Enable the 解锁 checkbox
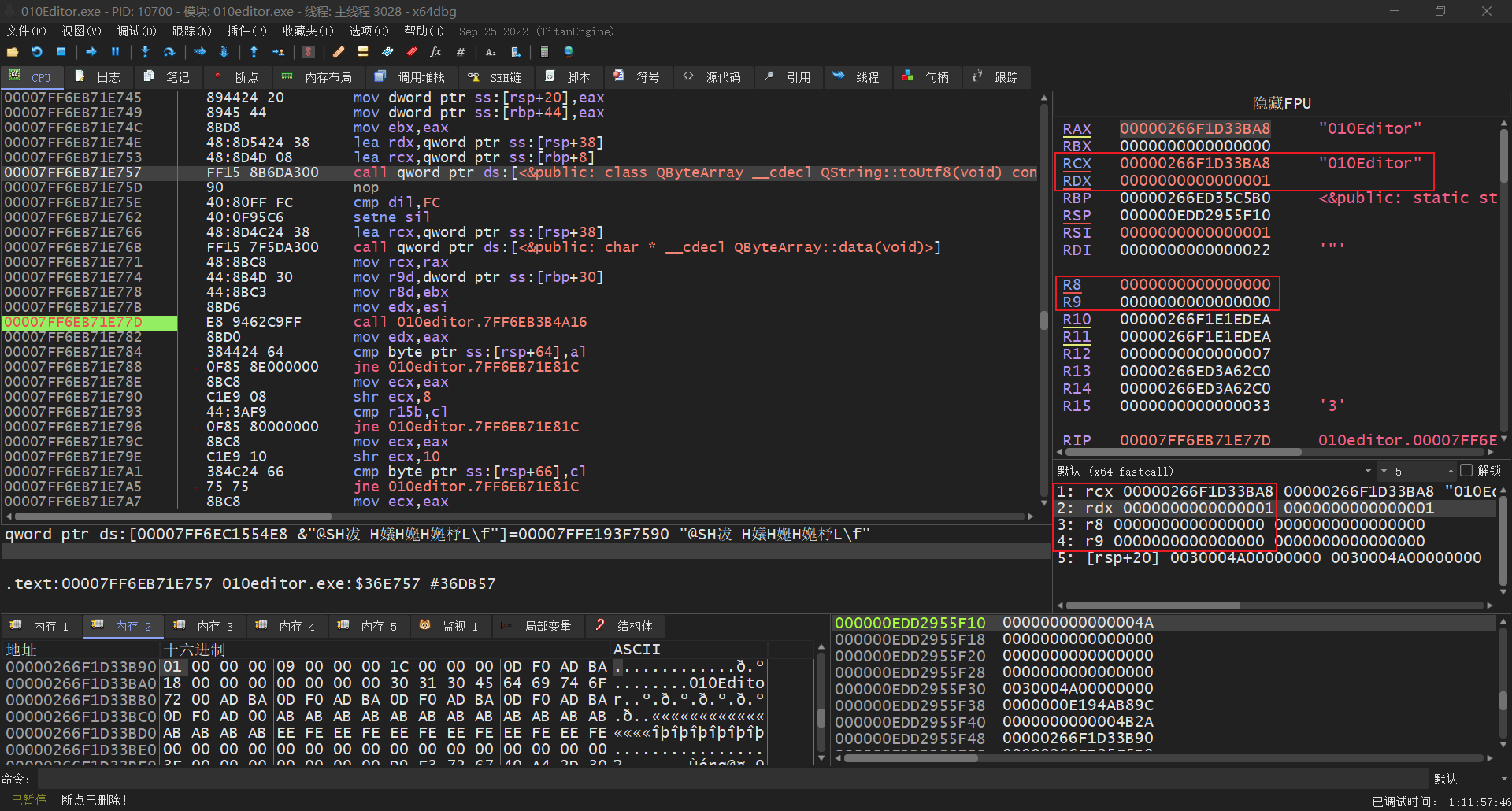The height and width of the screenshot is (811, 1512). pos(1466,471)
